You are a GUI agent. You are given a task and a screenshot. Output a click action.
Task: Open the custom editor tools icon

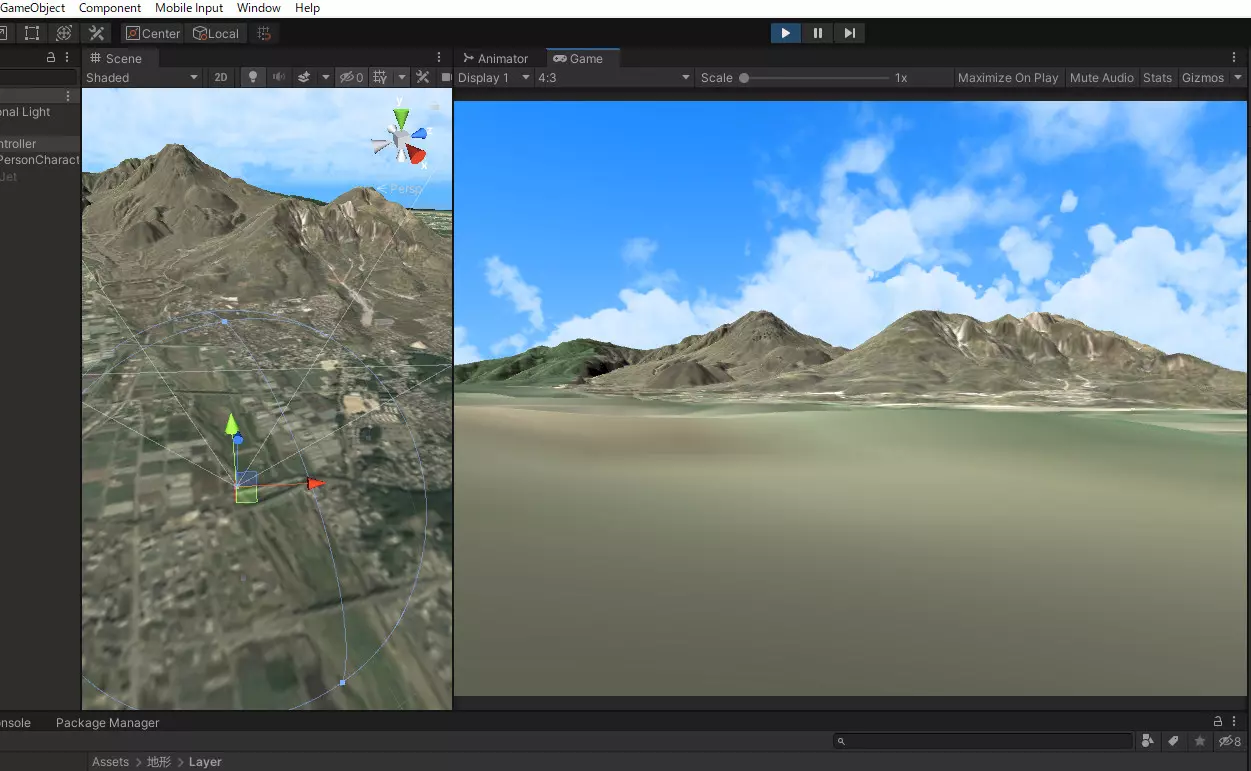coord(96,33)
